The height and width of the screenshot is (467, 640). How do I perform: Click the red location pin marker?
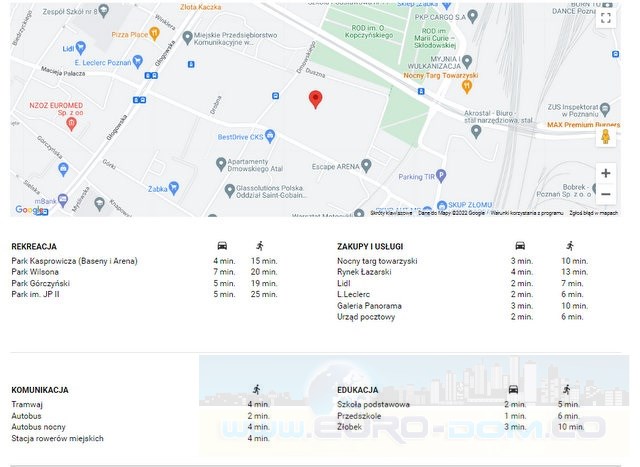point(315,99)
